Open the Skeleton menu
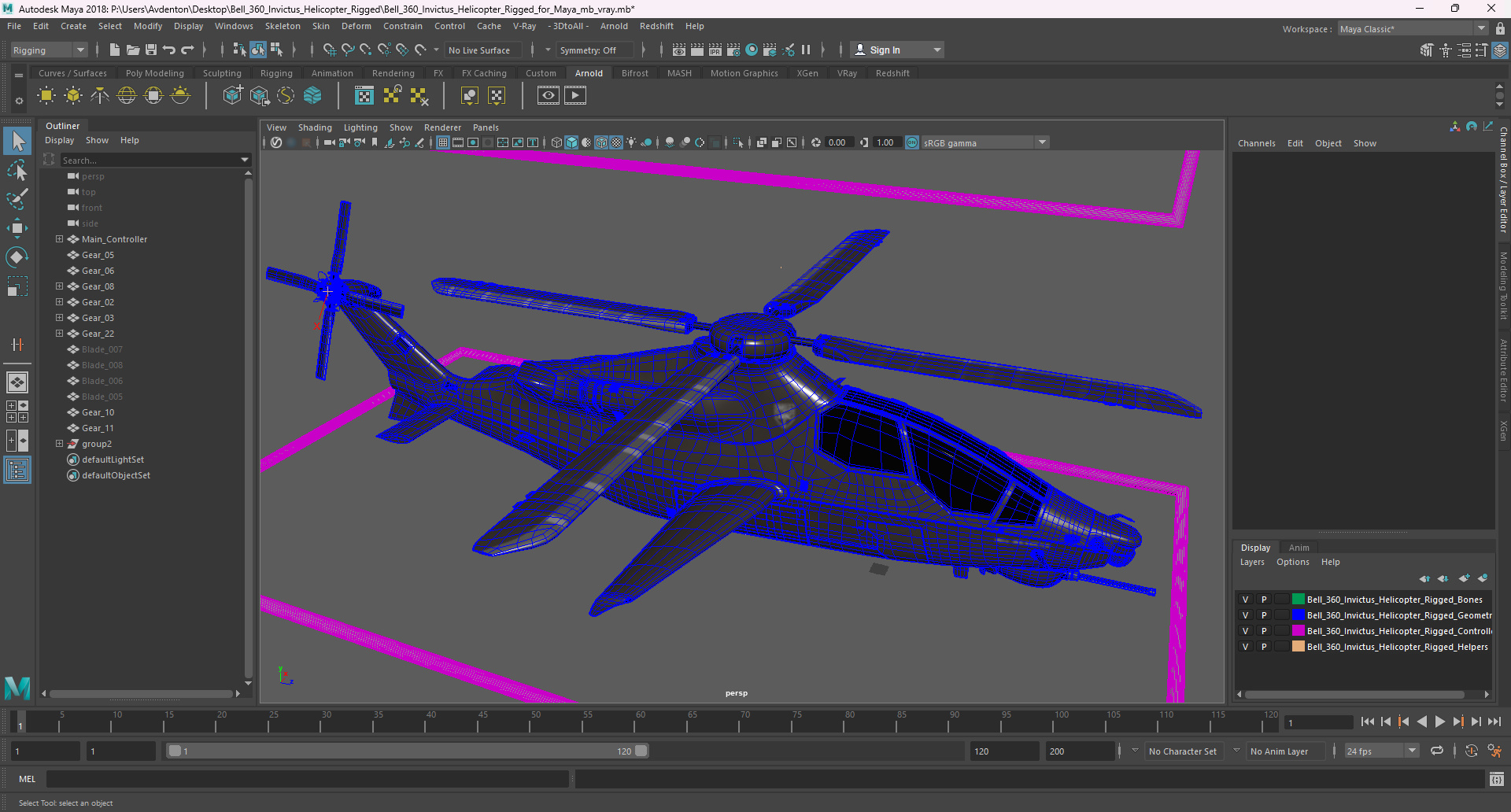This screenshot has width=1511, height=812. (x=283, y=26)
